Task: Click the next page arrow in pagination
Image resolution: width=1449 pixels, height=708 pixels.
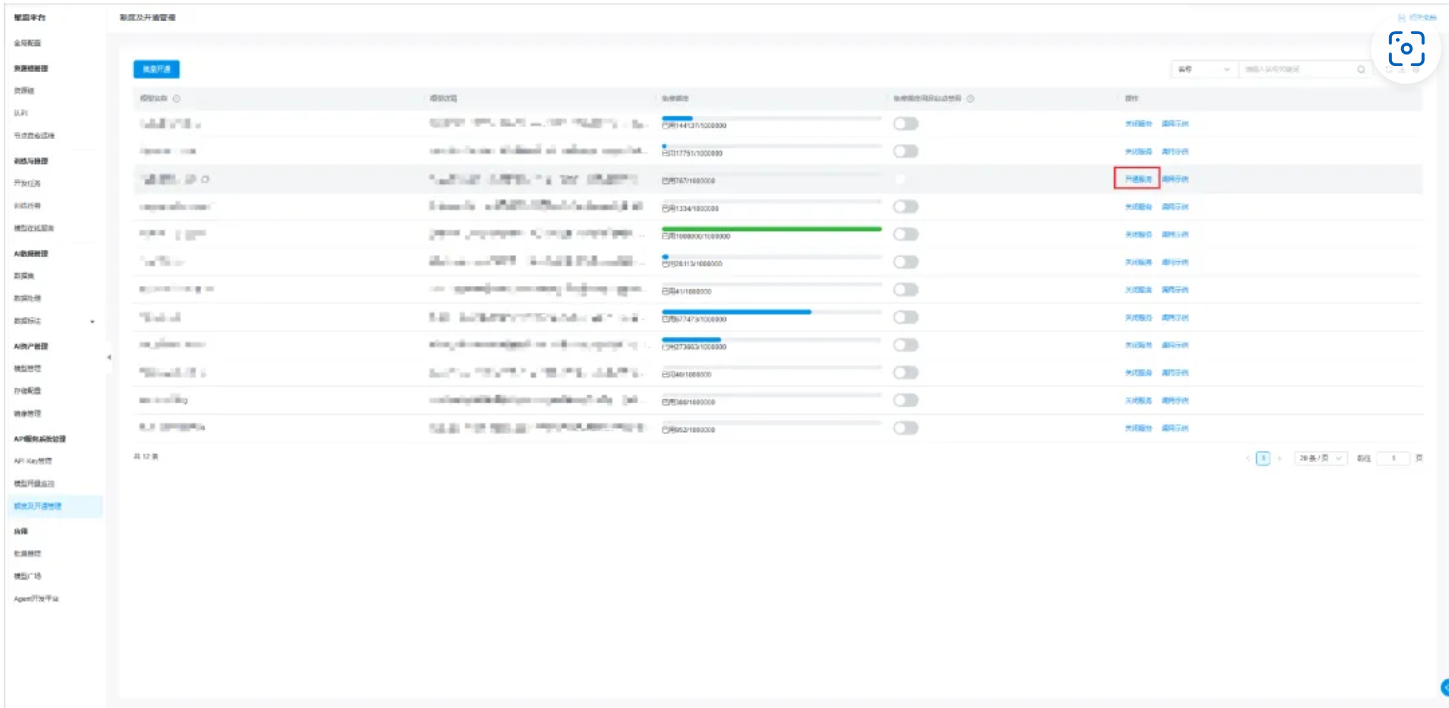Action: [1279, 458]
